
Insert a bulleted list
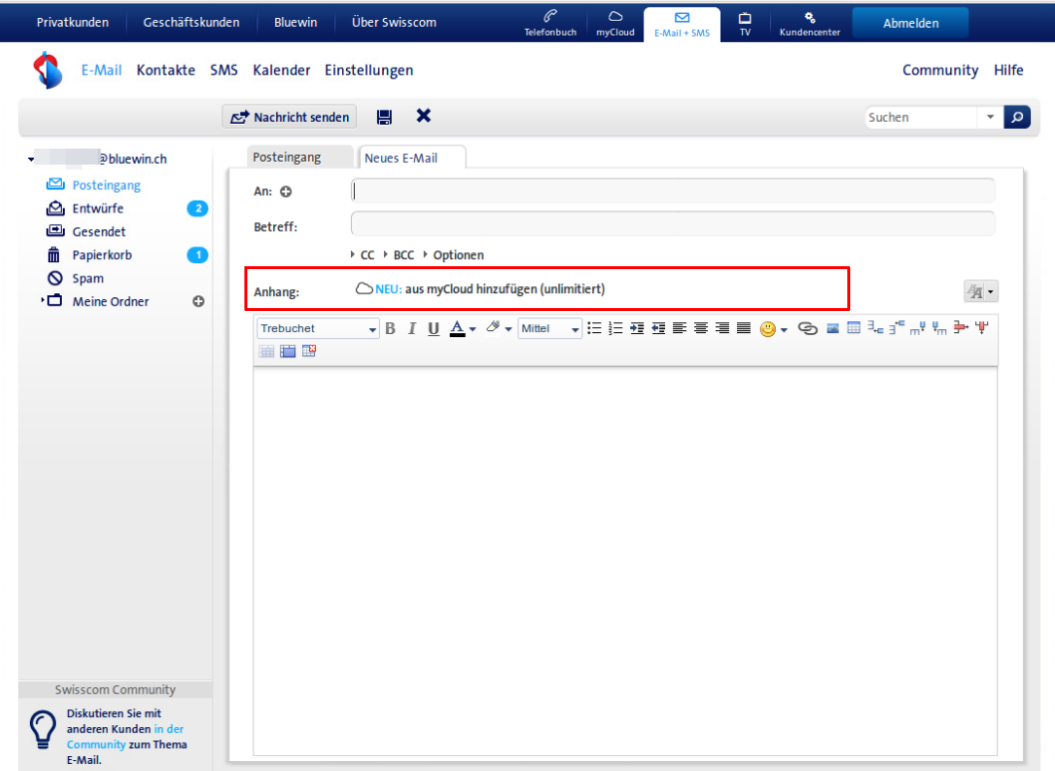pyautogui.click(x=594, y=329)
